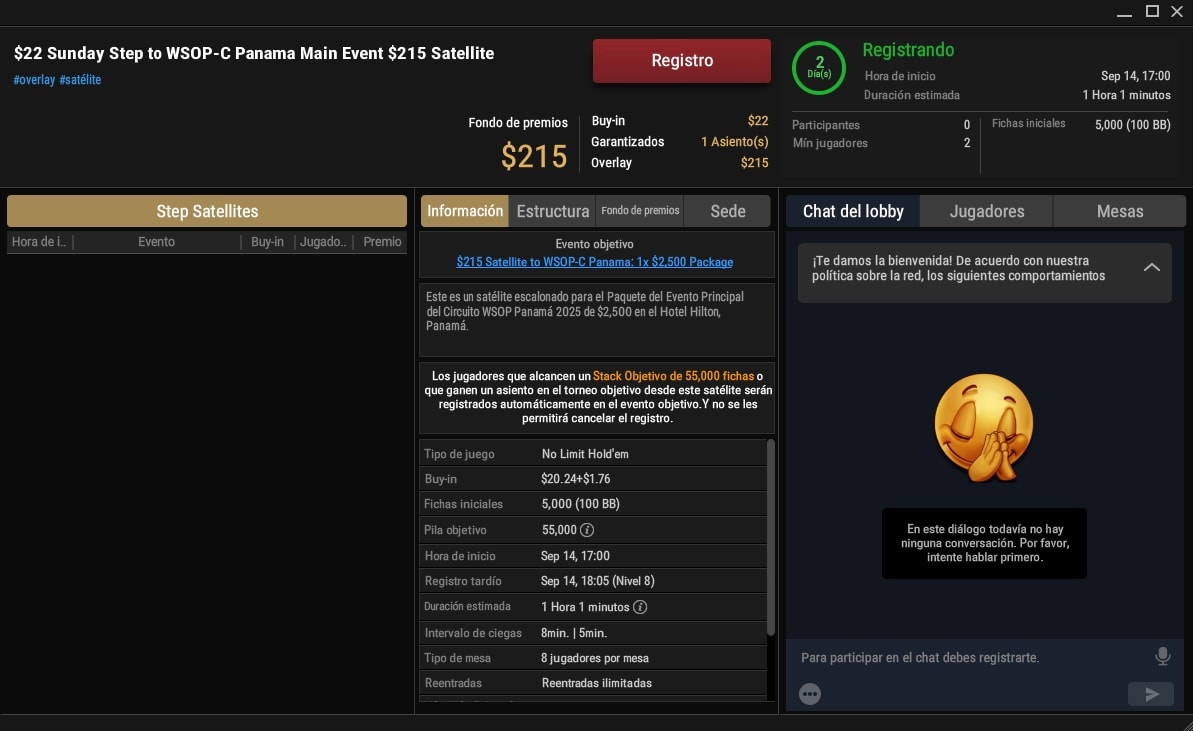Click the Sep 14, 18:05 (Nivel 8) value
The height and width of the screenshot is (731, 1193).
tap(597, 580)
